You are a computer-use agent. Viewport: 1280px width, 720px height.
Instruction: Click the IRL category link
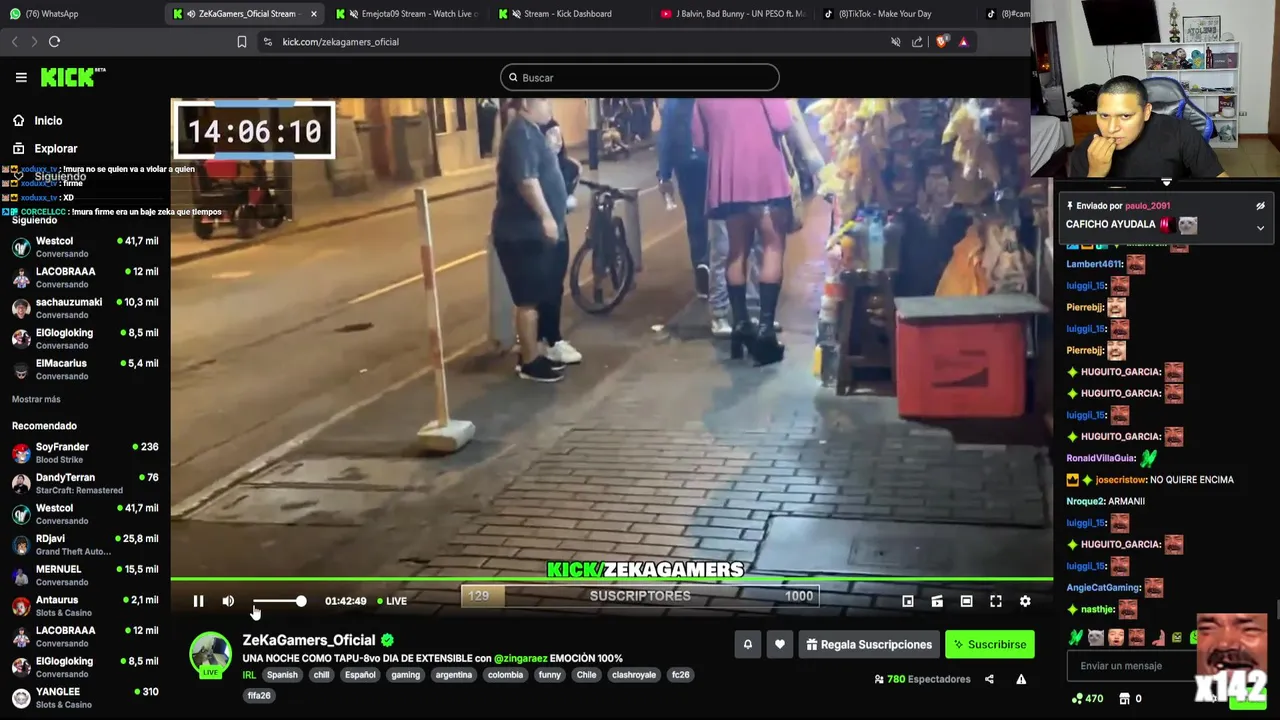[x=249, y=675]
